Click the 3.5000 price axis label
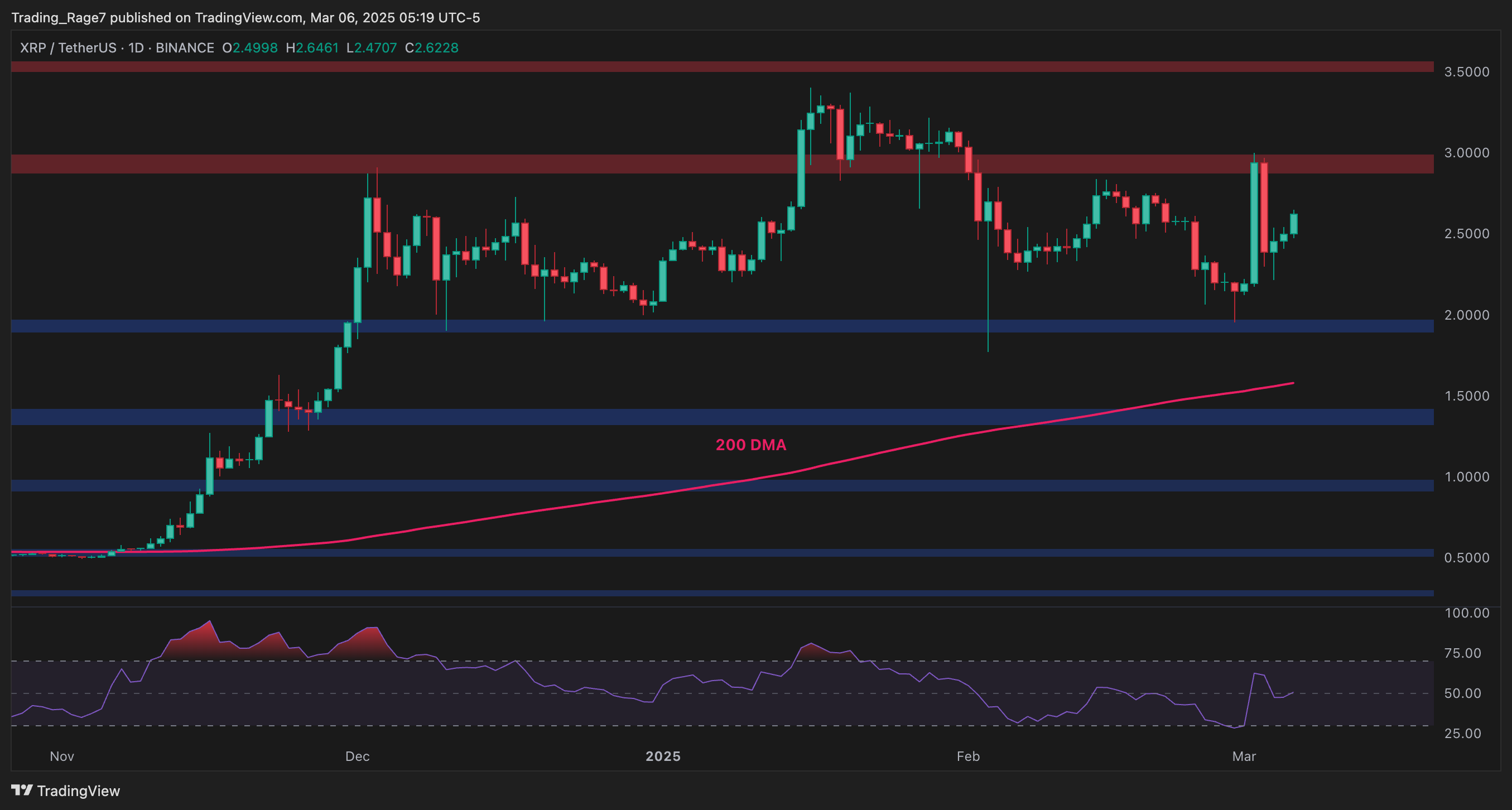The height and width of the screenshot is (810, 1512). 1466,71
